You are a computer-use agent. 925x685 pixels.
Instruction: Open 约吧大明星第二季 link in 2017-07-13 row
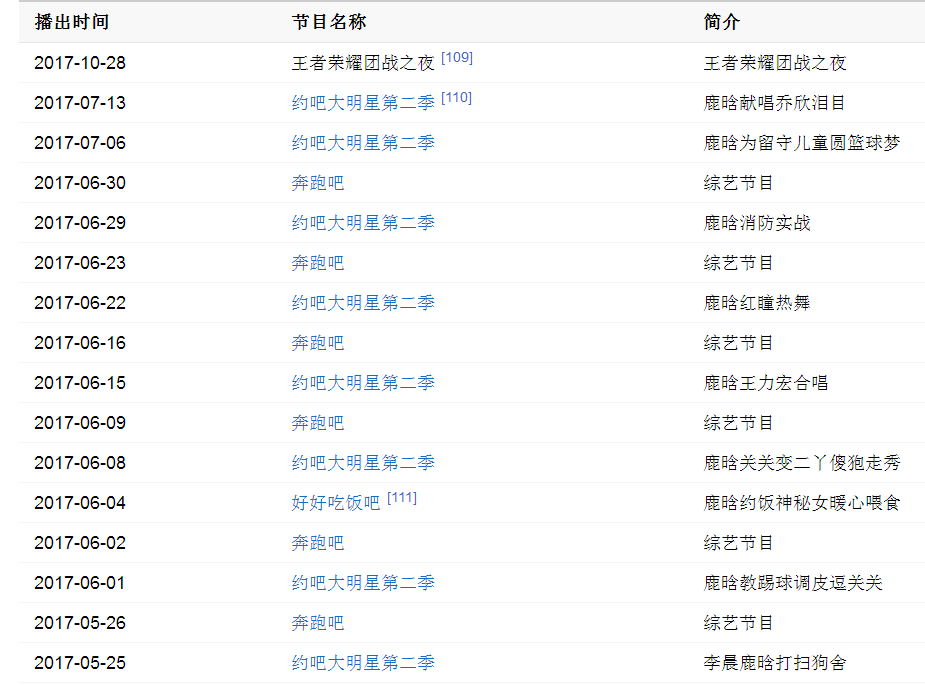[x=363, y=103]
